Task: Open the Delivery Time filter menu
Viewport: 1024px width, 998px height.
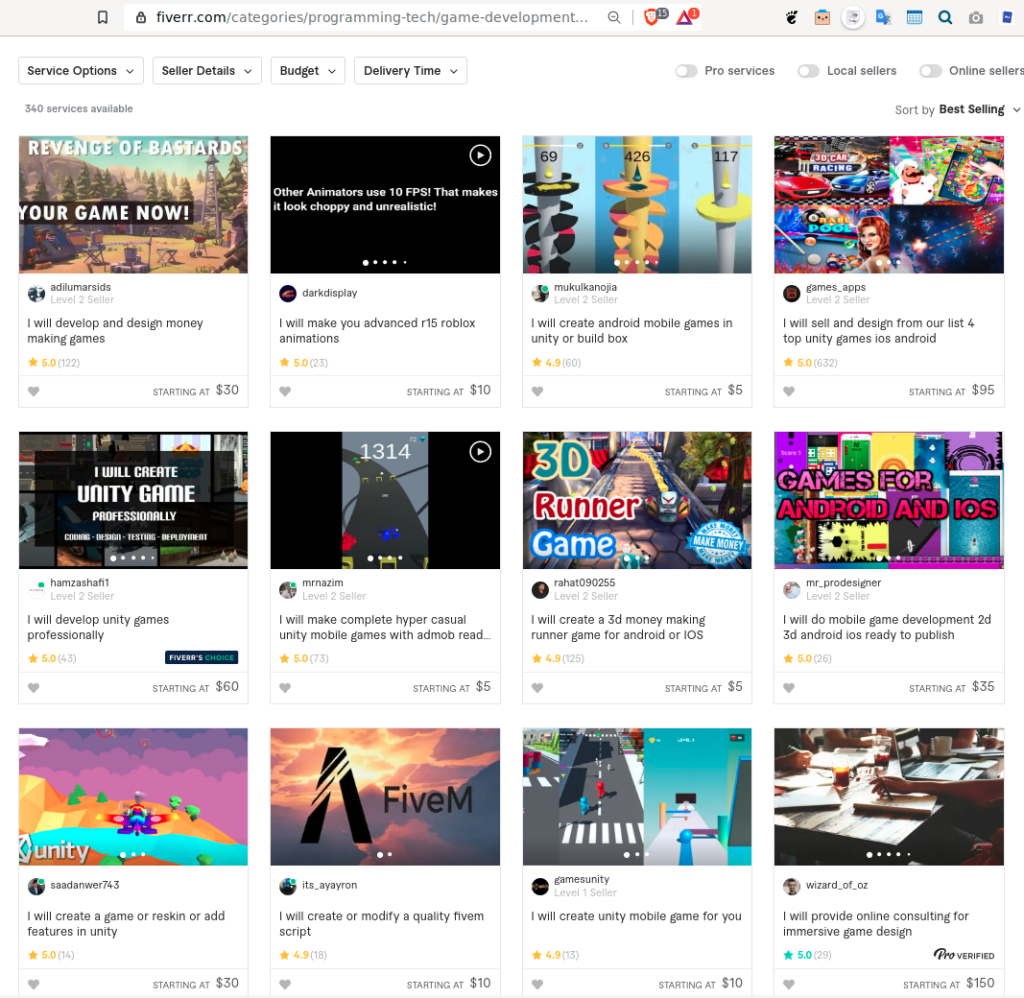Action: [x=410, y=71]
